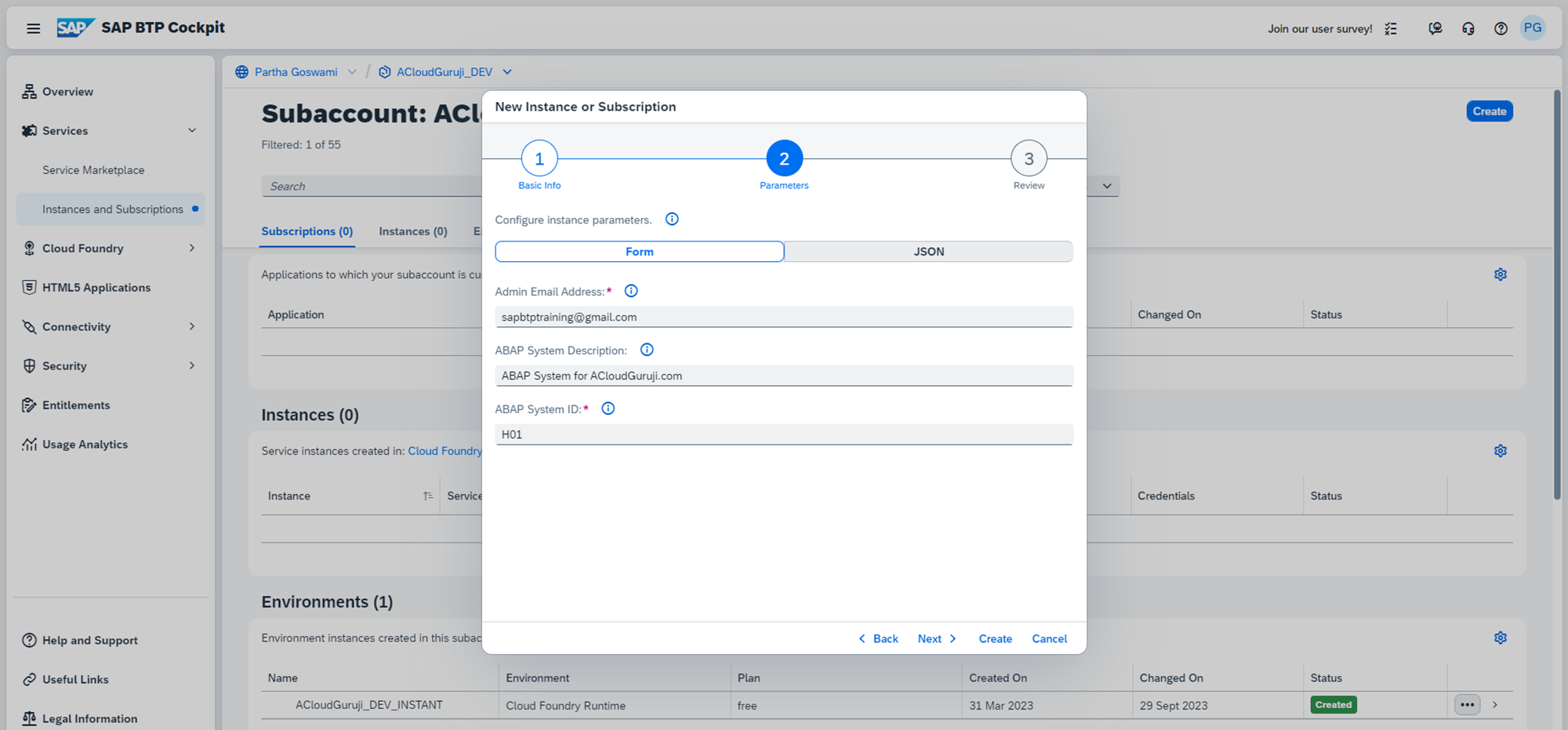Switch to the Instances (0) tab
Image resolution: width=1568 pixels, height=730 pixels.
(412, 231)
